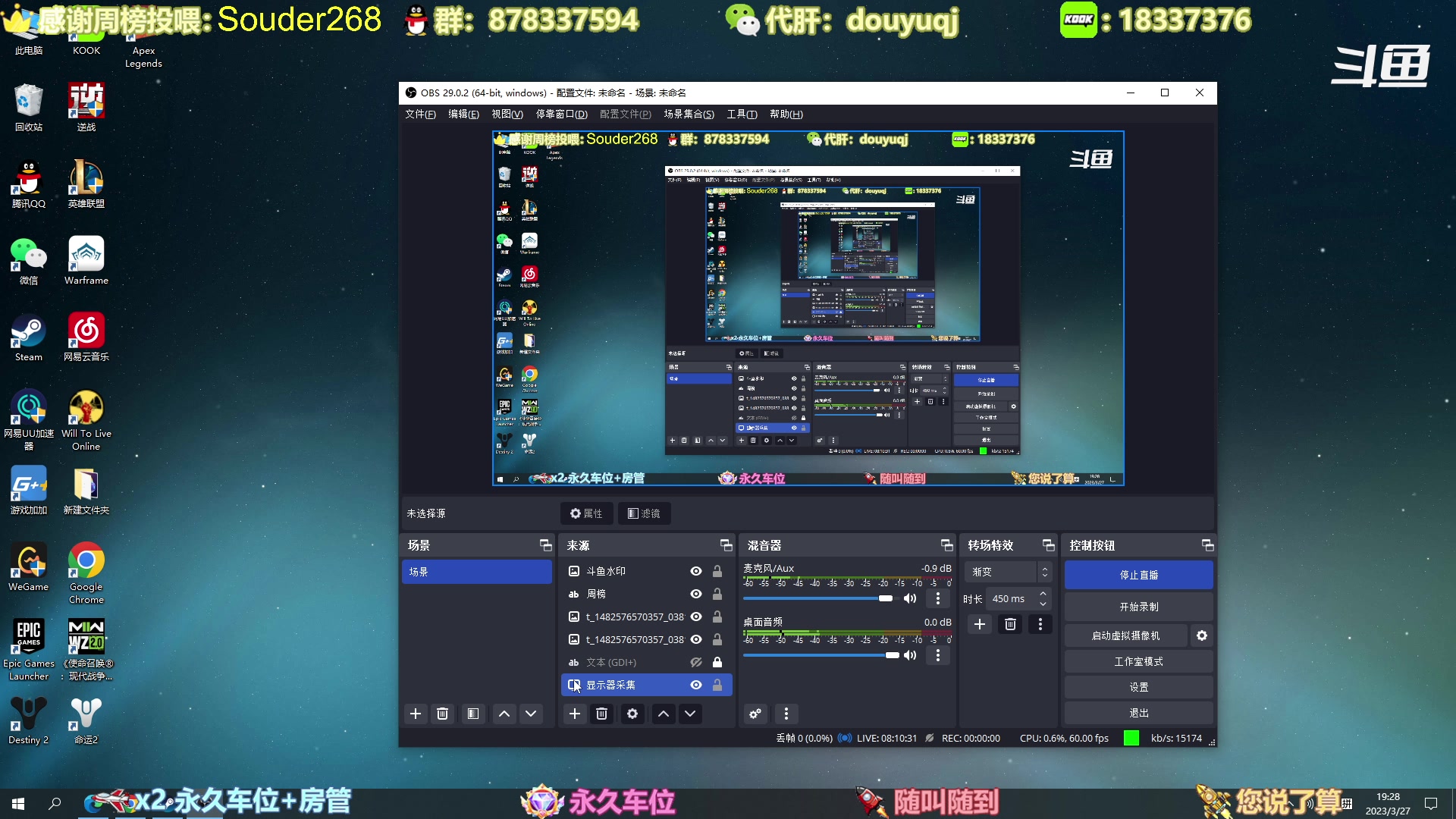Hide first t_1482576570357_038 image source
The image size is (1456, 819).
pyautogui.click(x=696, y=617)
